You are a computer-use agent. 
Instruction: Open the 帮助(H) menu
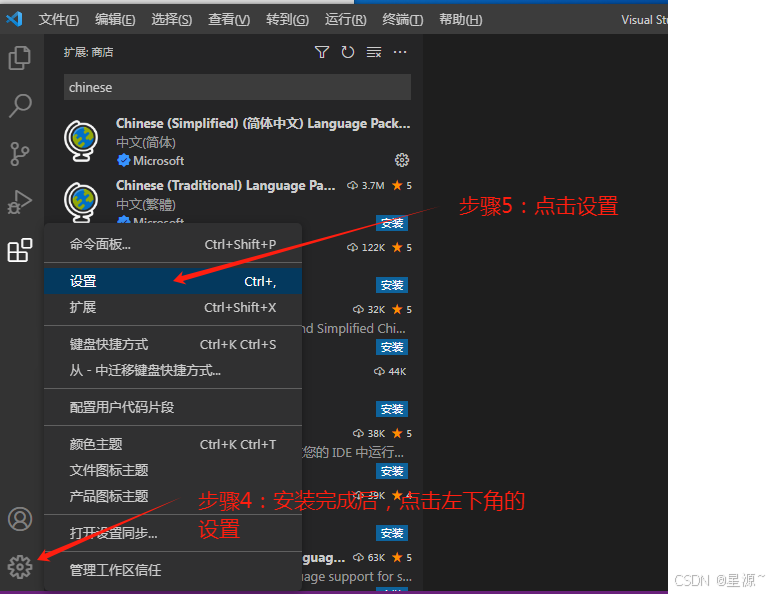click(x=461, y=20)
